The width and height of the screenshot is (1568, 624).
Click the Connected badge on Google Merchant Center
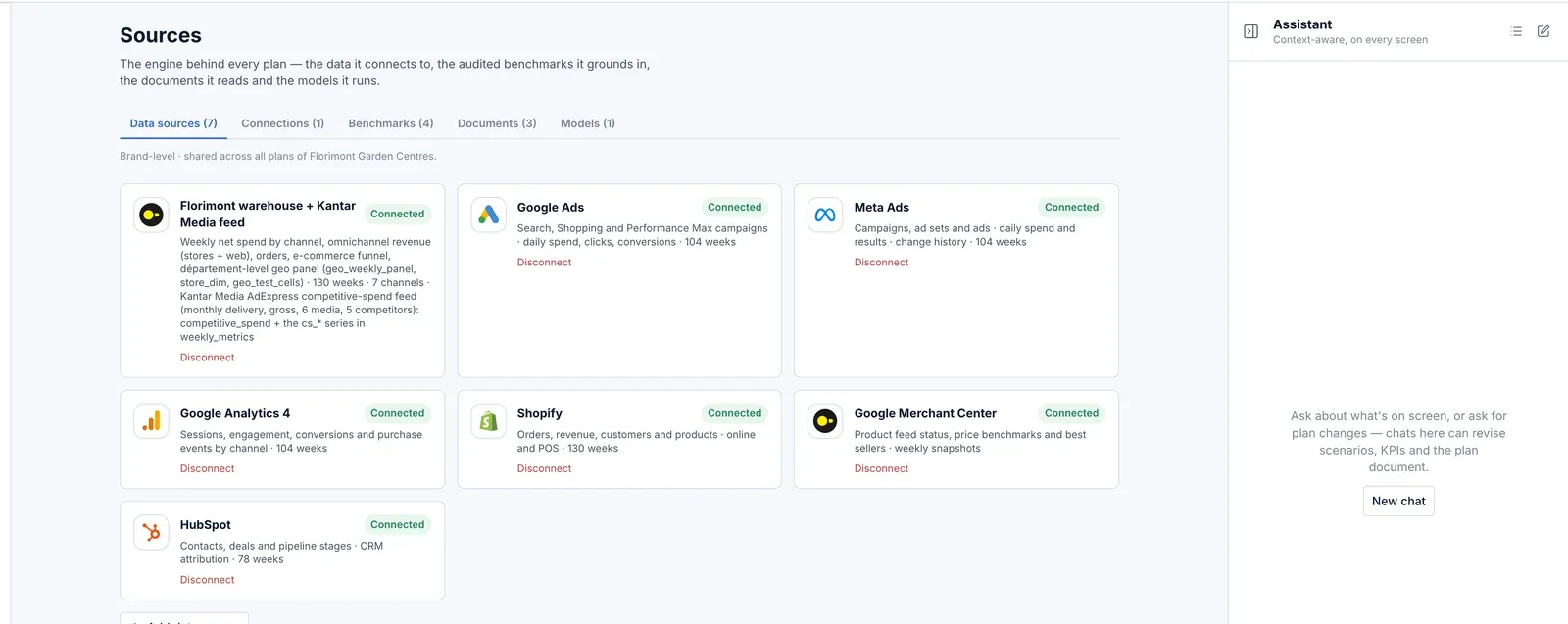pyautogui.click(x=1071, y=413)
